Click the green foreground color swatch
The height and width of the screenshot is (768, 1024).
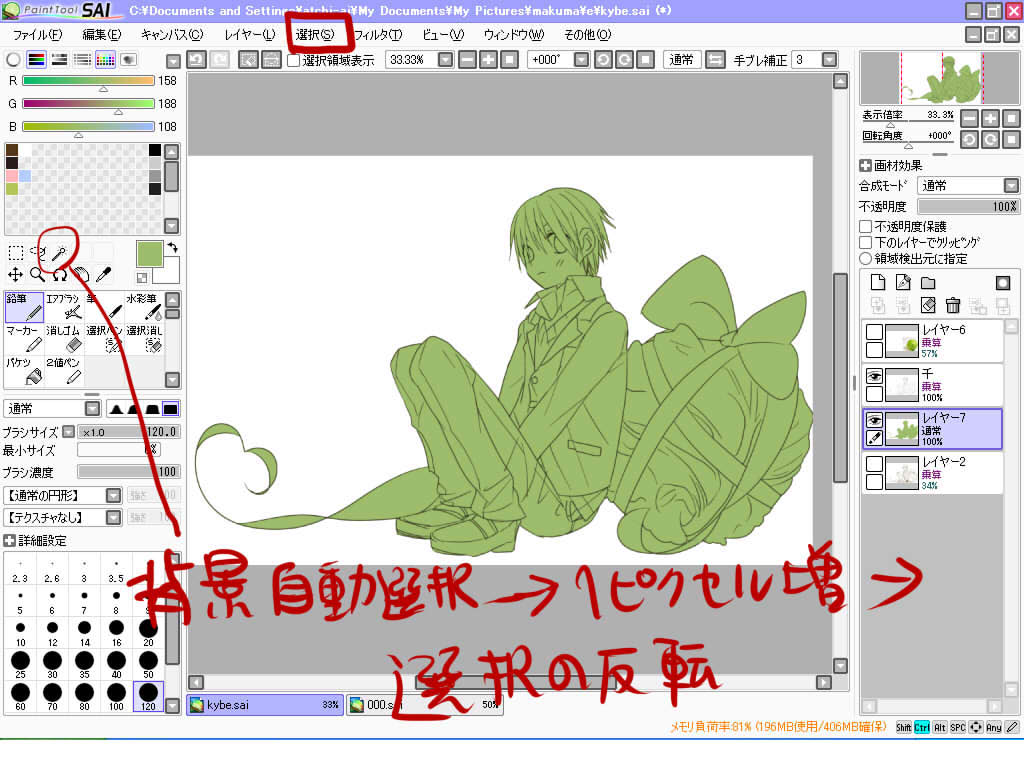pos(149,253)
